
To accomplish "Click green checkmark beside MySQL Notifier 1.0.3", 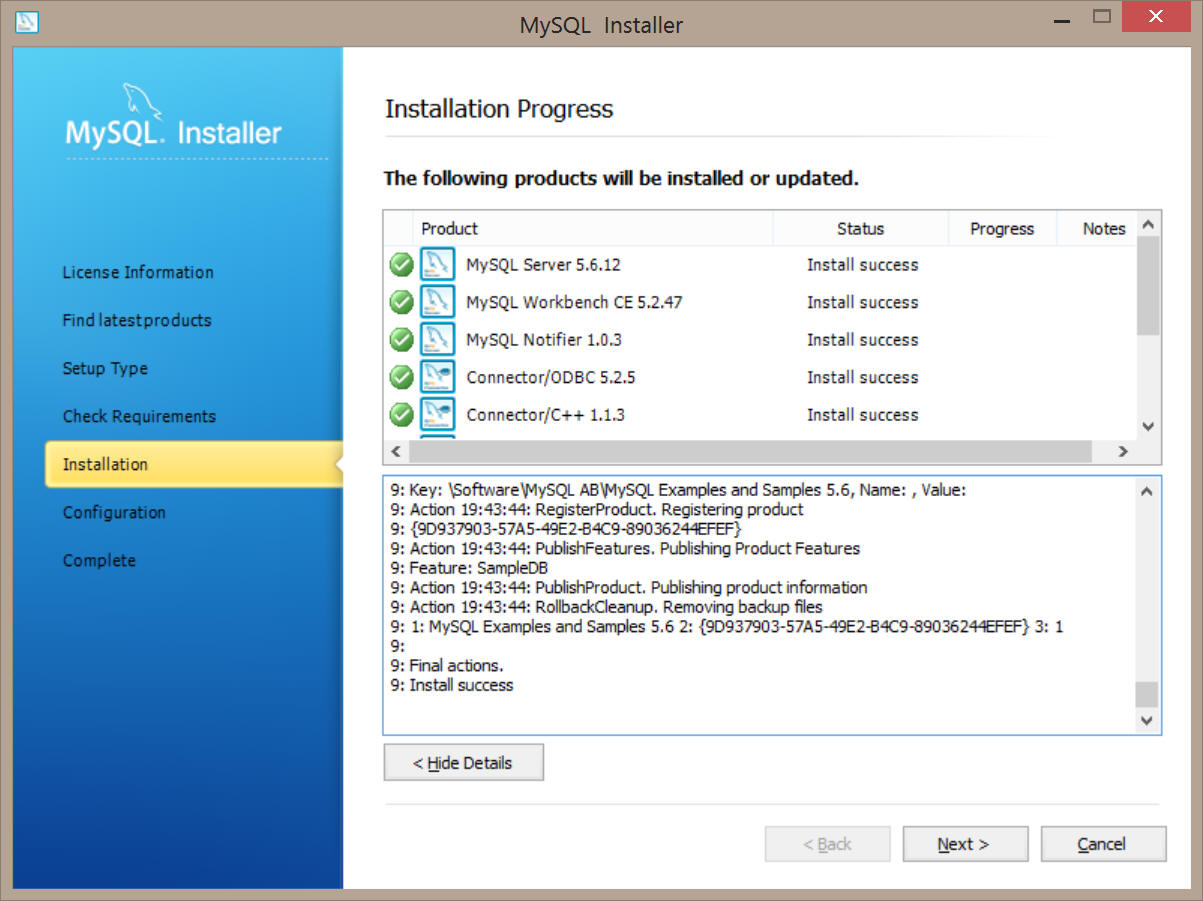I will click(x=401, y=340).
